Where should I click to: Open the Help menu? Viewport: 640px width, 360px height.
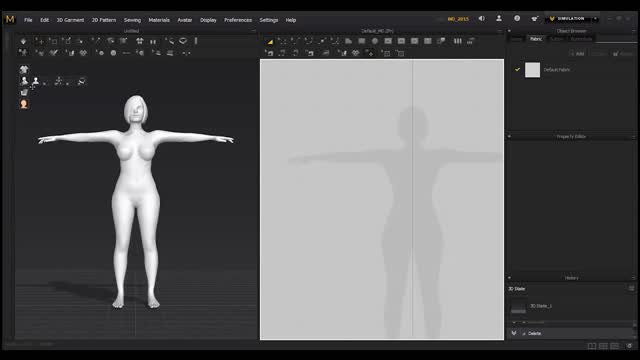point(291,20)
